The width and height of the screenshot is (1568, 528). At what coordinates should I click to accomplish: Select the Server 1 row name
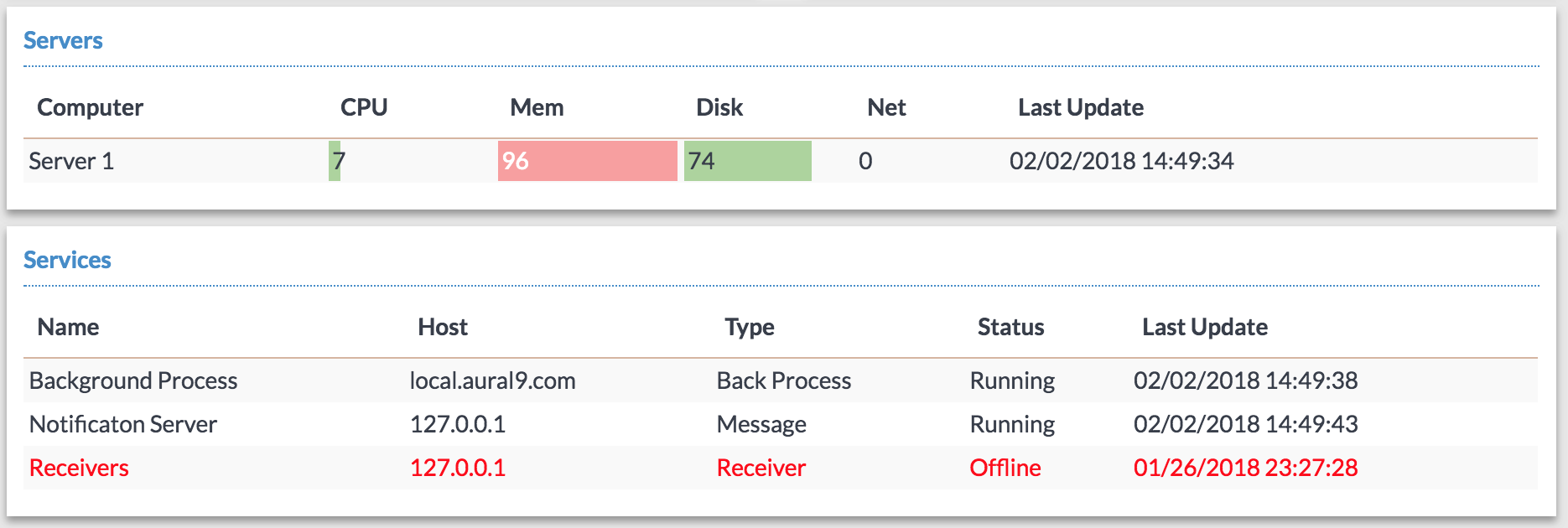(71, 161)
